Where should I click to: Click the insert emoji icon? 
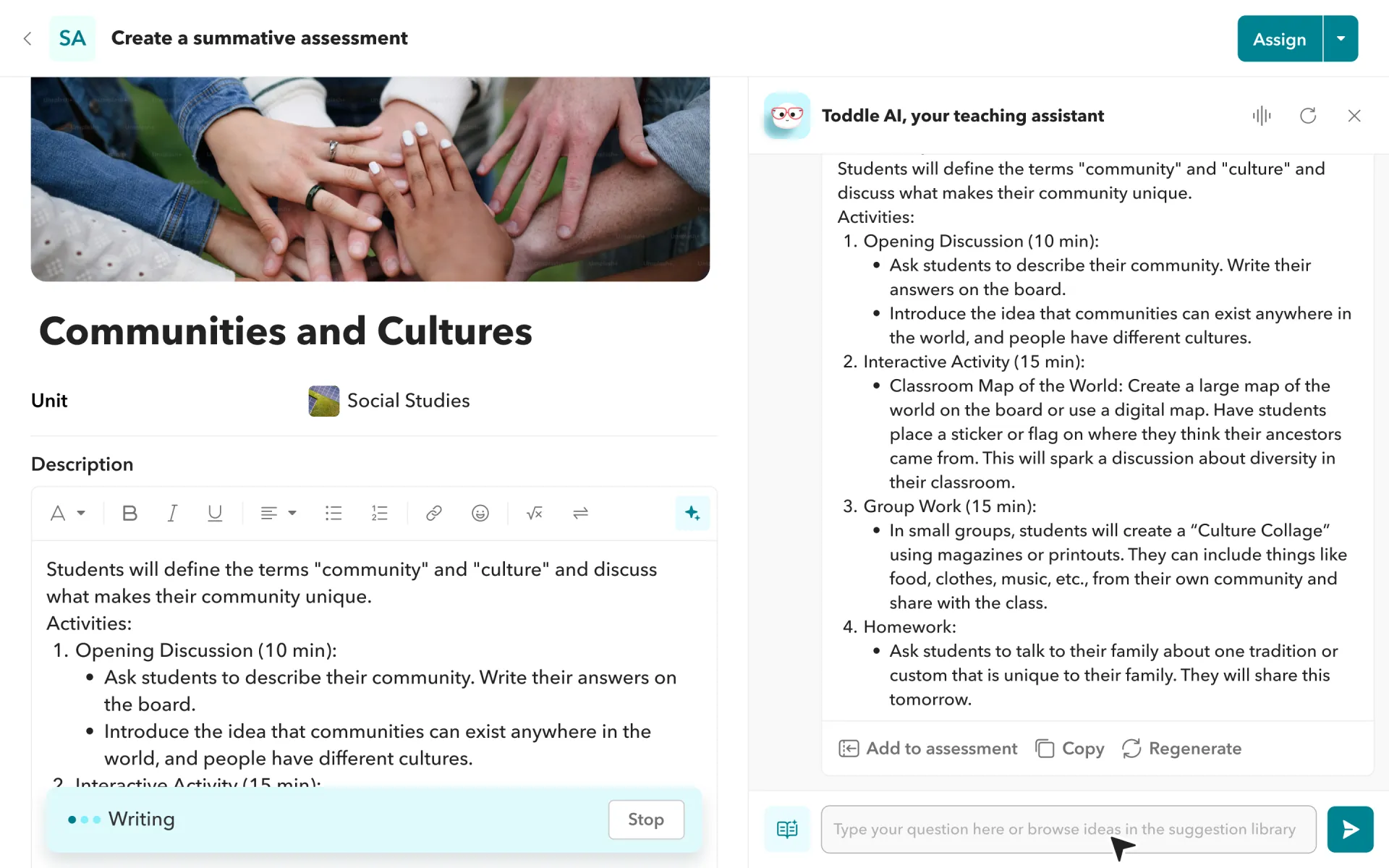pos(479,513)
